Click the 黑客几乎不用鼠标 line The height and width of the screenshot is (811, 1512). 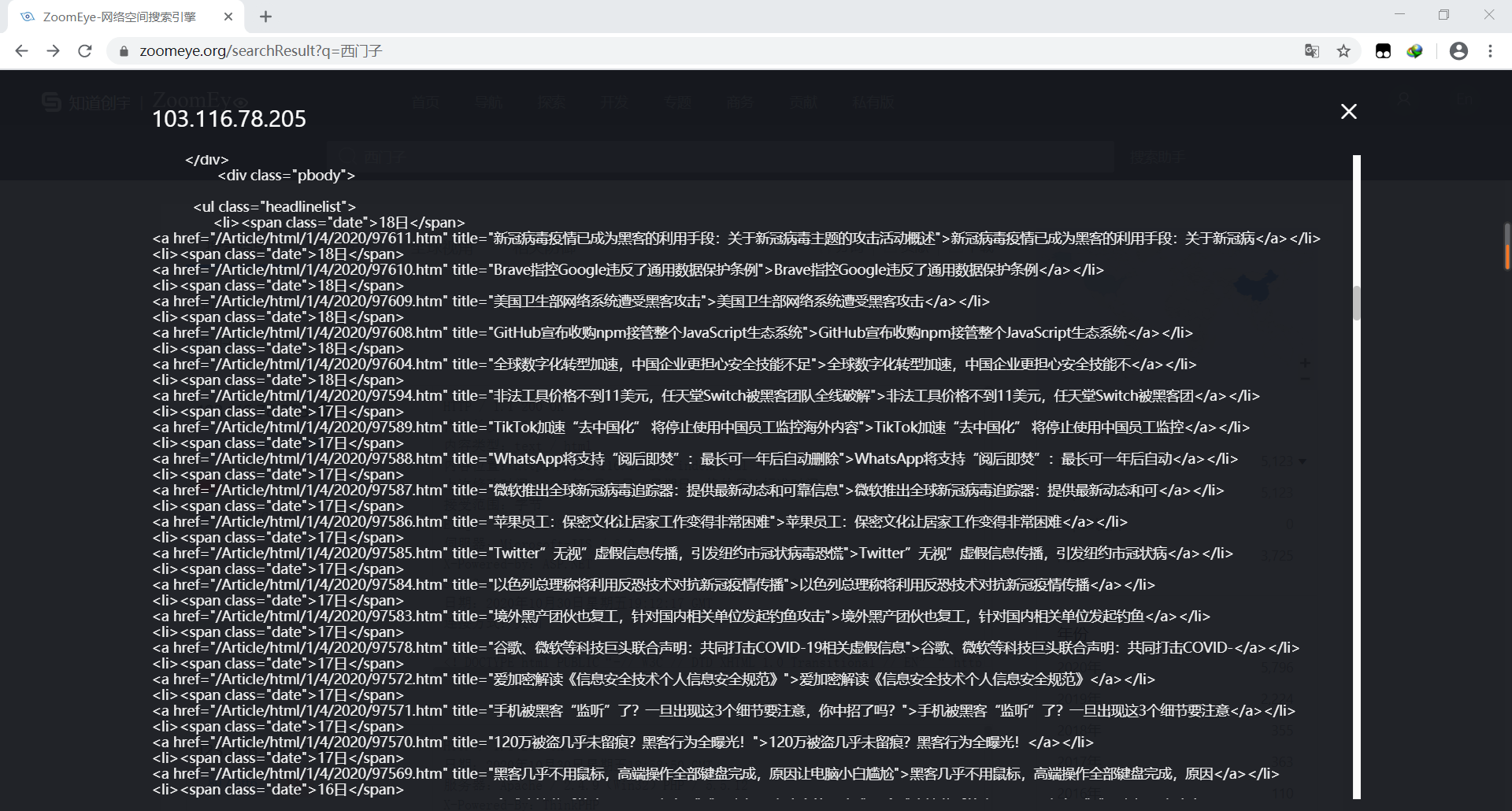pos(716,773)
